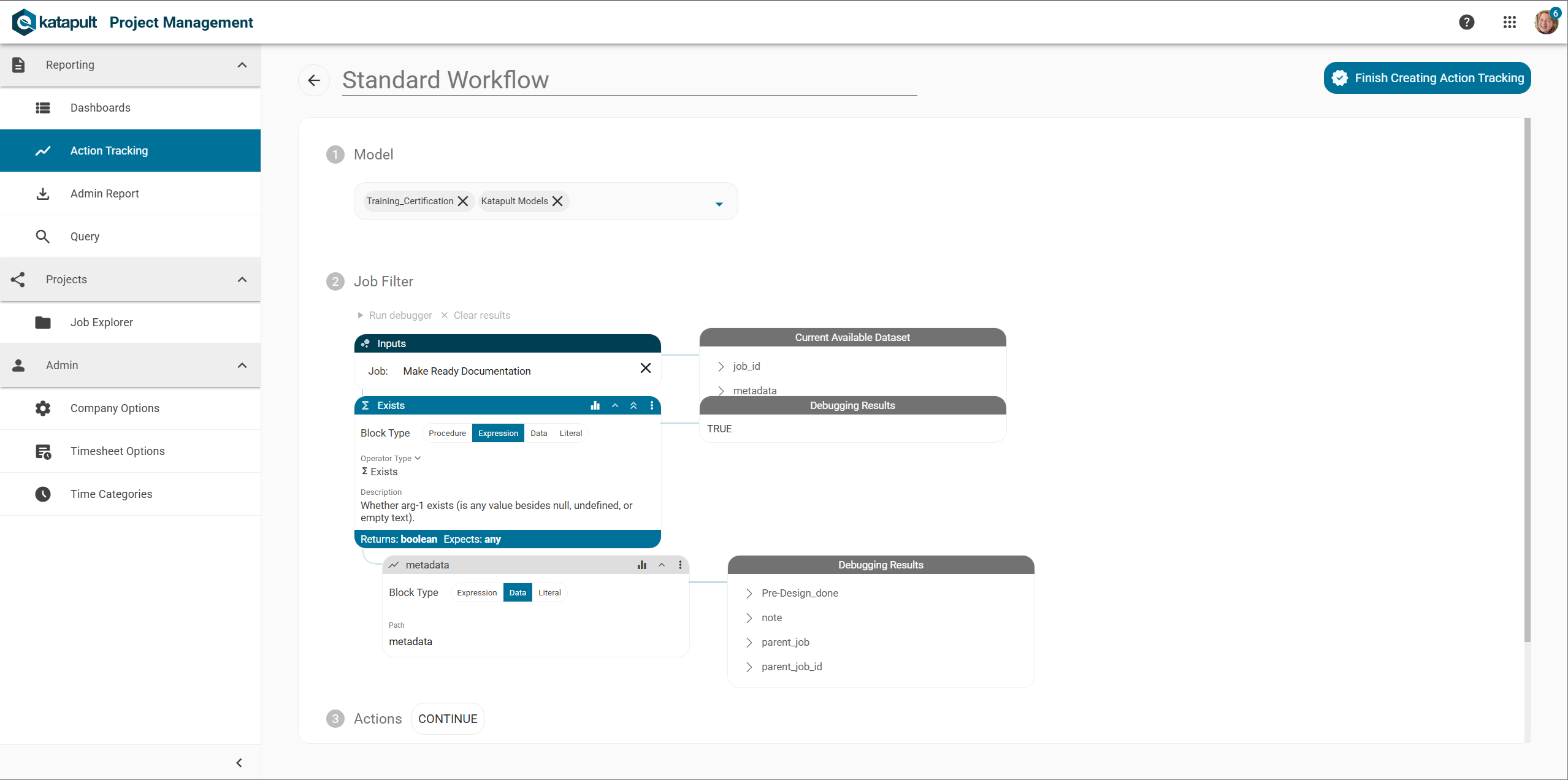Click Finish Creating Action Tracking button
1568x780 pixels.
click(1426, 78)
